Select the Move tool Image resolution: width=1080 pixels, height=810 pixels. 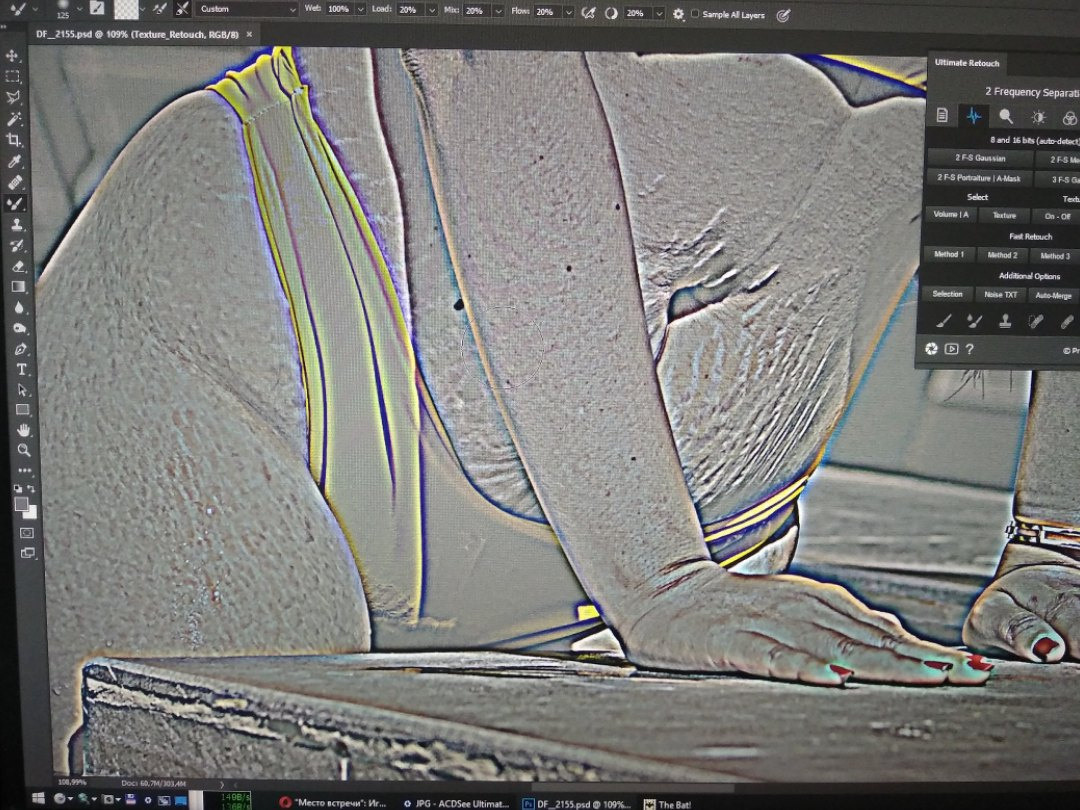[14, 55]
